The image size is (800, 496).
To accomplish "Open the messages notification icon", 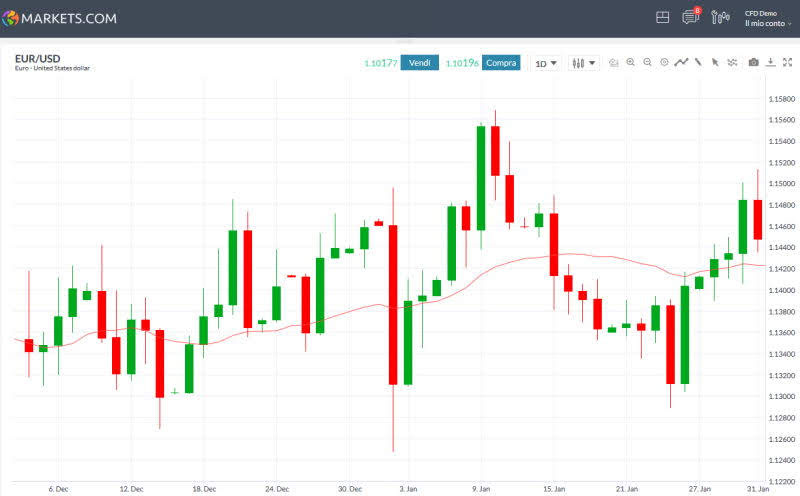I will coord(690,18).
